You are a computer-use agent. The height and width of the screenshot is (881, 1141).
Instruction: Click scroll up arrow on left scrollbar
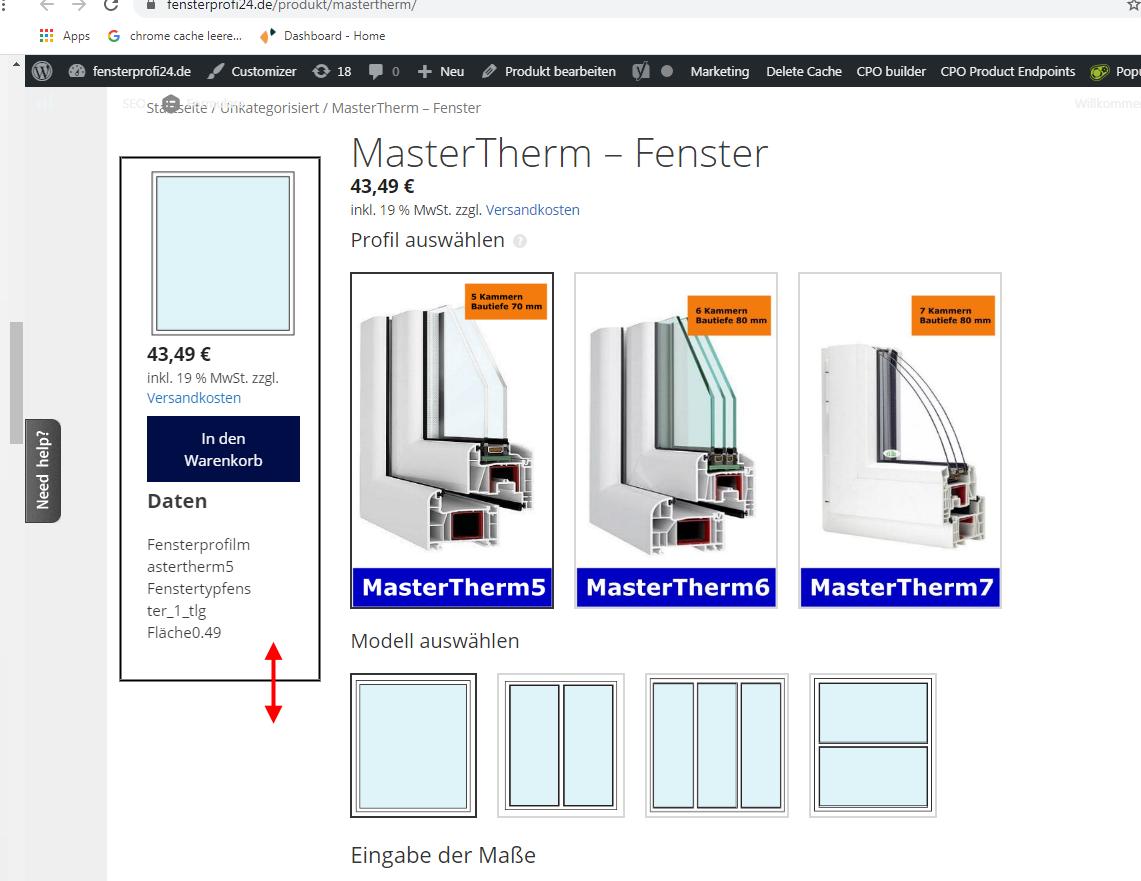[x=16, y=65]
